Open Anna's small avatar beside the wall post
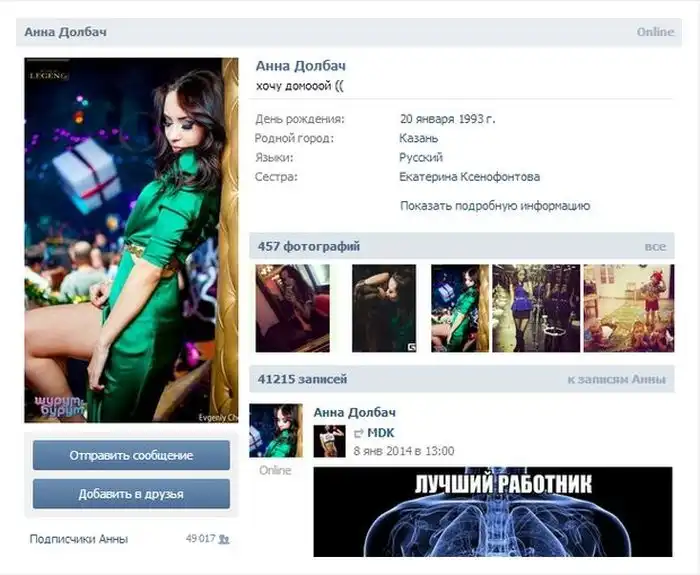This screenshot has height=575, width=700. coord(275,431)
